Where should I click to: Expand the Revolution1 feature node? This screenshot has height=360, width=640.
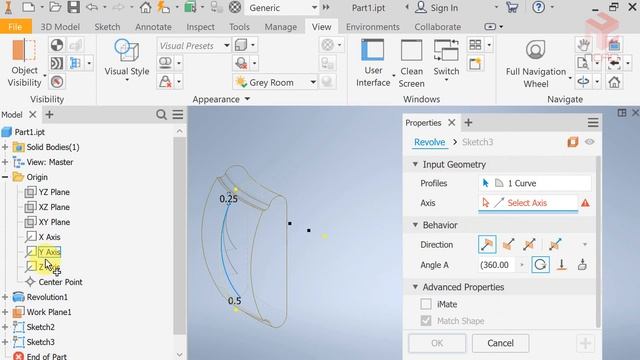point(5,297)
